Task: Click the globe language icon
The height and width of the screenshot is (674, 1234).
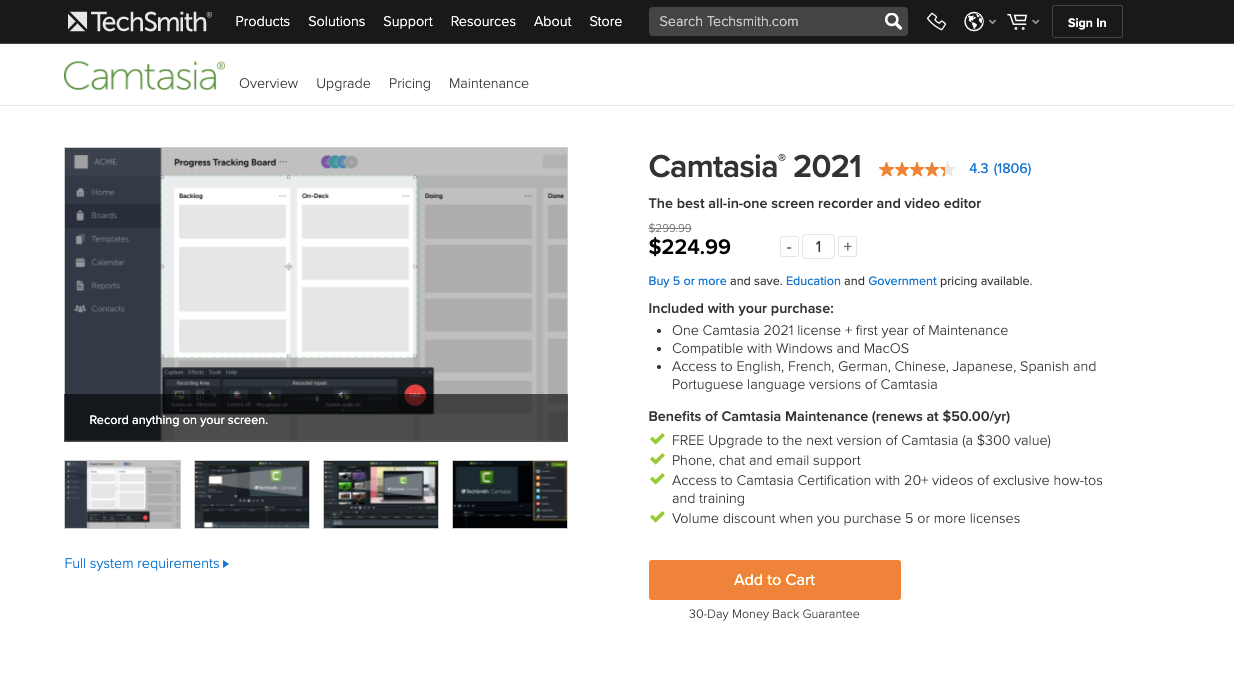Action: [972, 21]
